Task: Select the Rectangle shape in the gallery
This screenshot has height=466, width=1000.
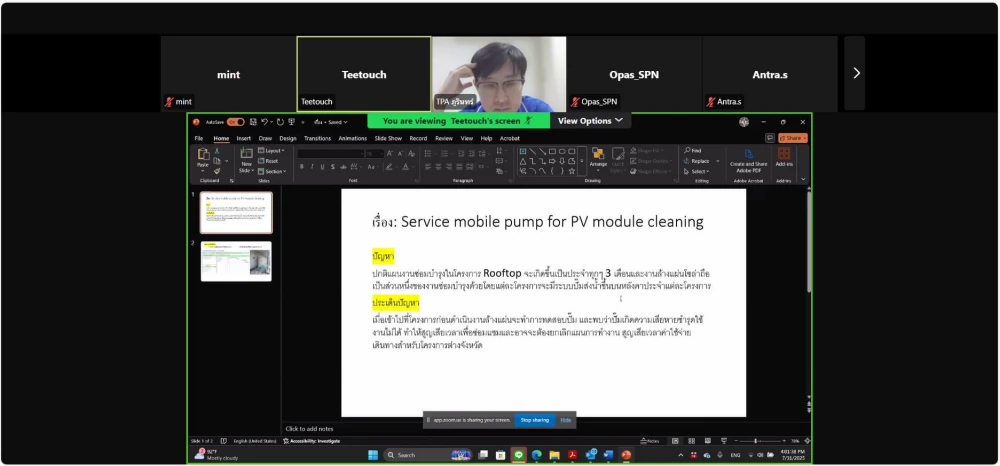Action: (552, 152)
